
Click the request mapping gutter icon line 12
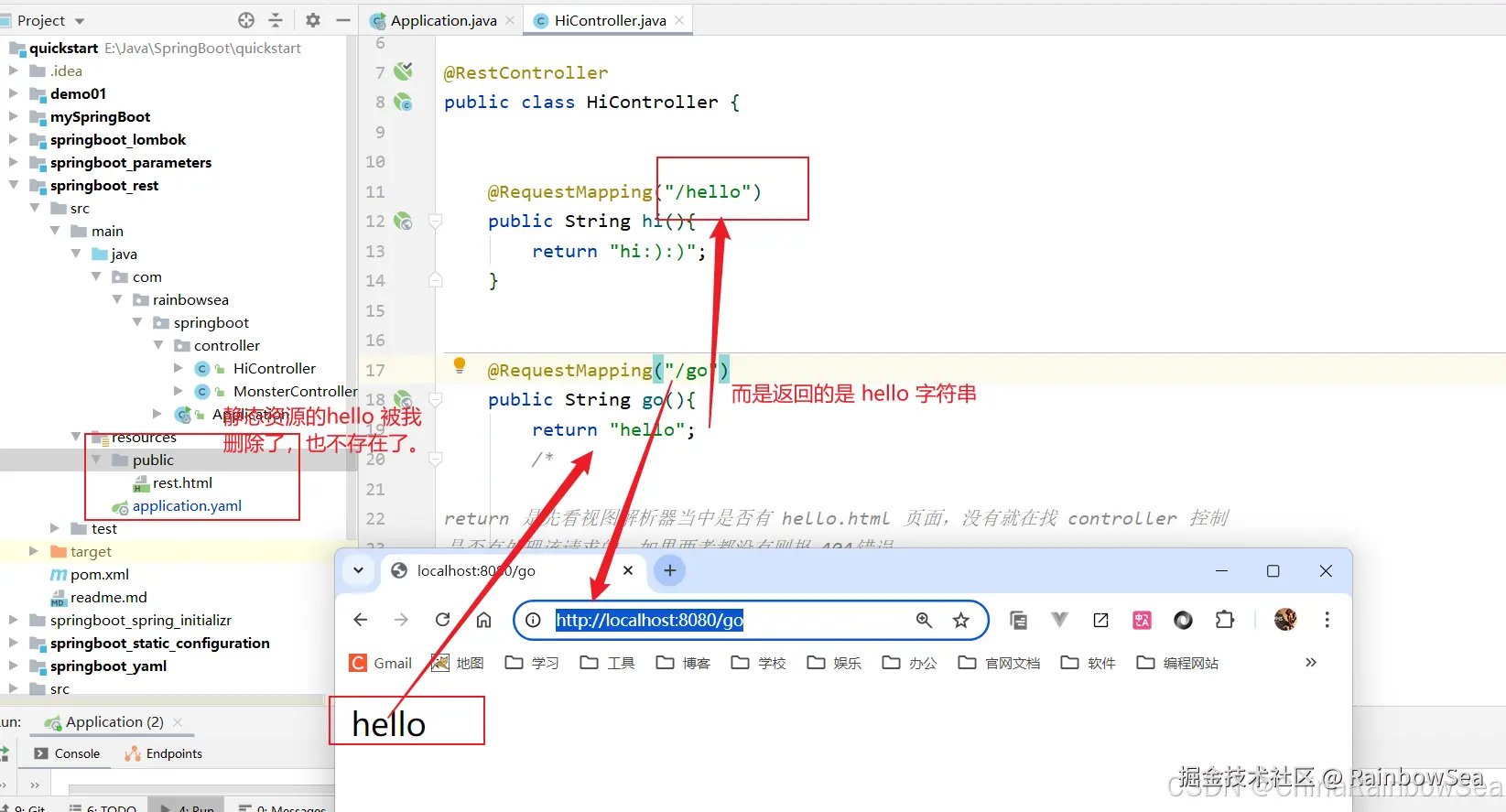click(403, 221)
